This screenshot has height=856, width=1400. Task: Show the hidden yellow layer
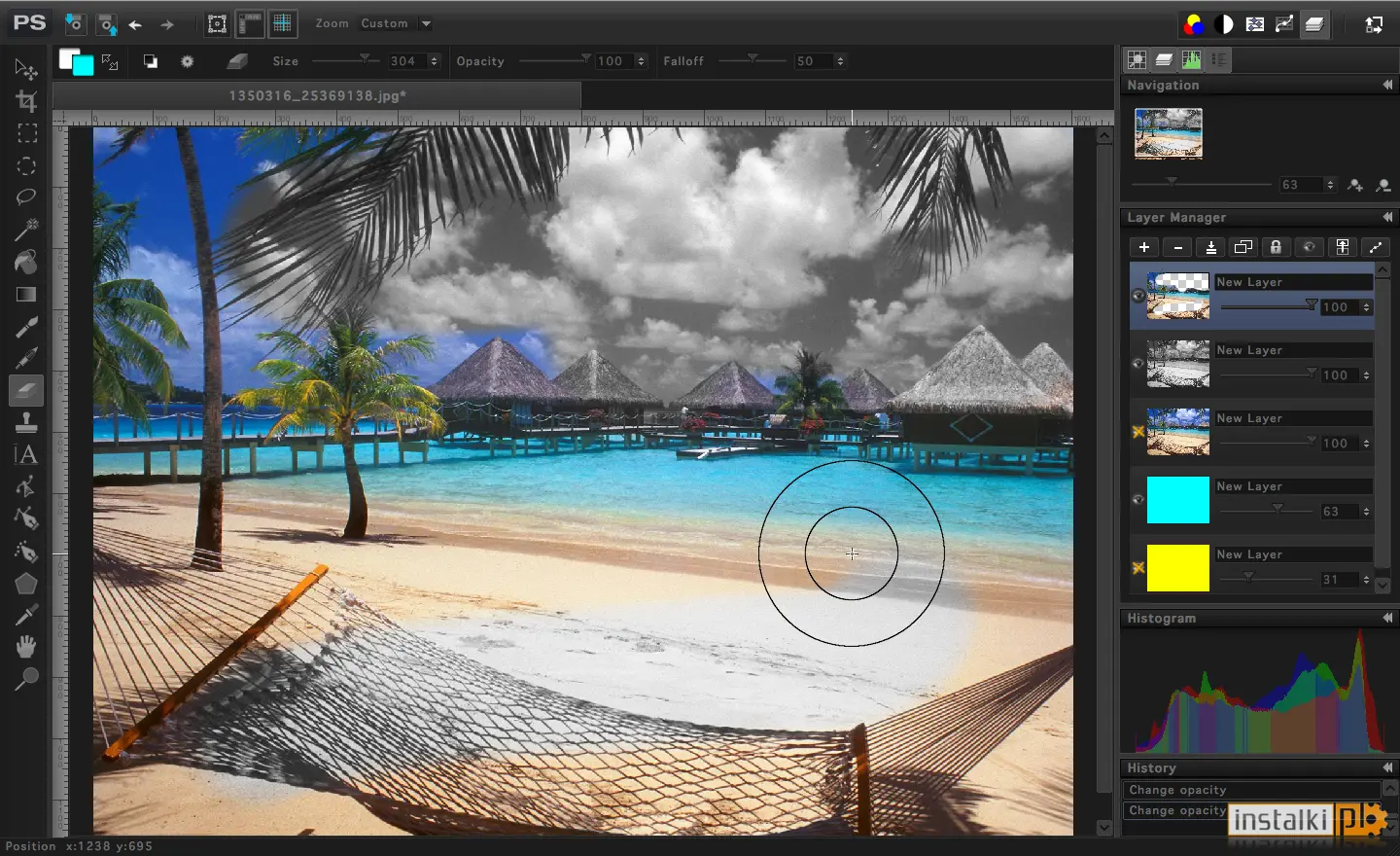pyautogui.click(x=1138, y=568)
